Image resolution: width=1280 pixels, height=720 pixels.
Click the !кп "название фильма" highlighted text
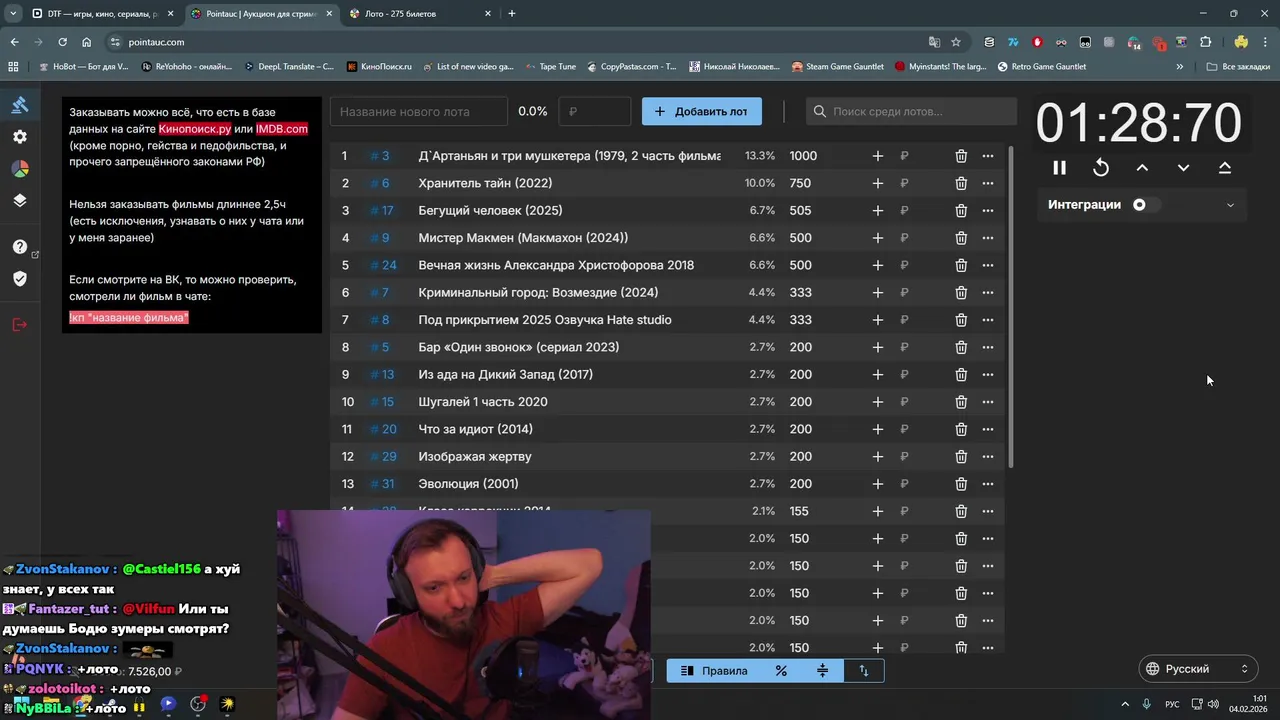(x=129, y=317)
